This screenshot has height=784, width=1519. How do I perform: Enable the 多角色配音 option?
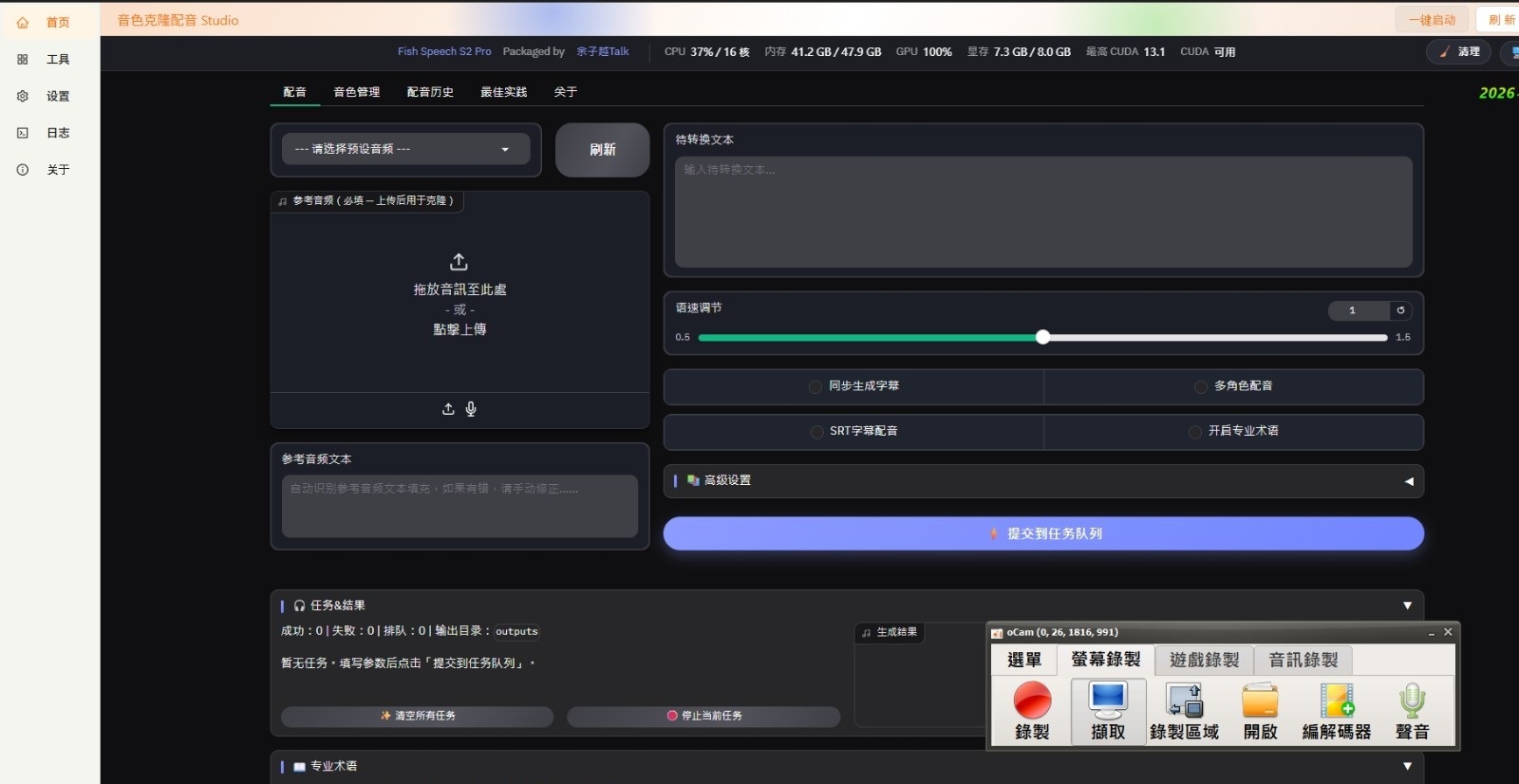pyautogui.click(x=1200, y=386)
